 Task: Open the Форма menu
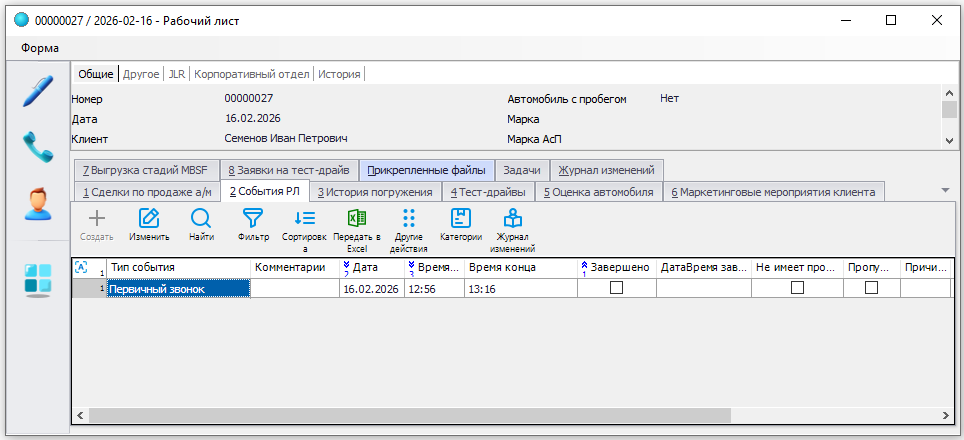click(40, 48)
